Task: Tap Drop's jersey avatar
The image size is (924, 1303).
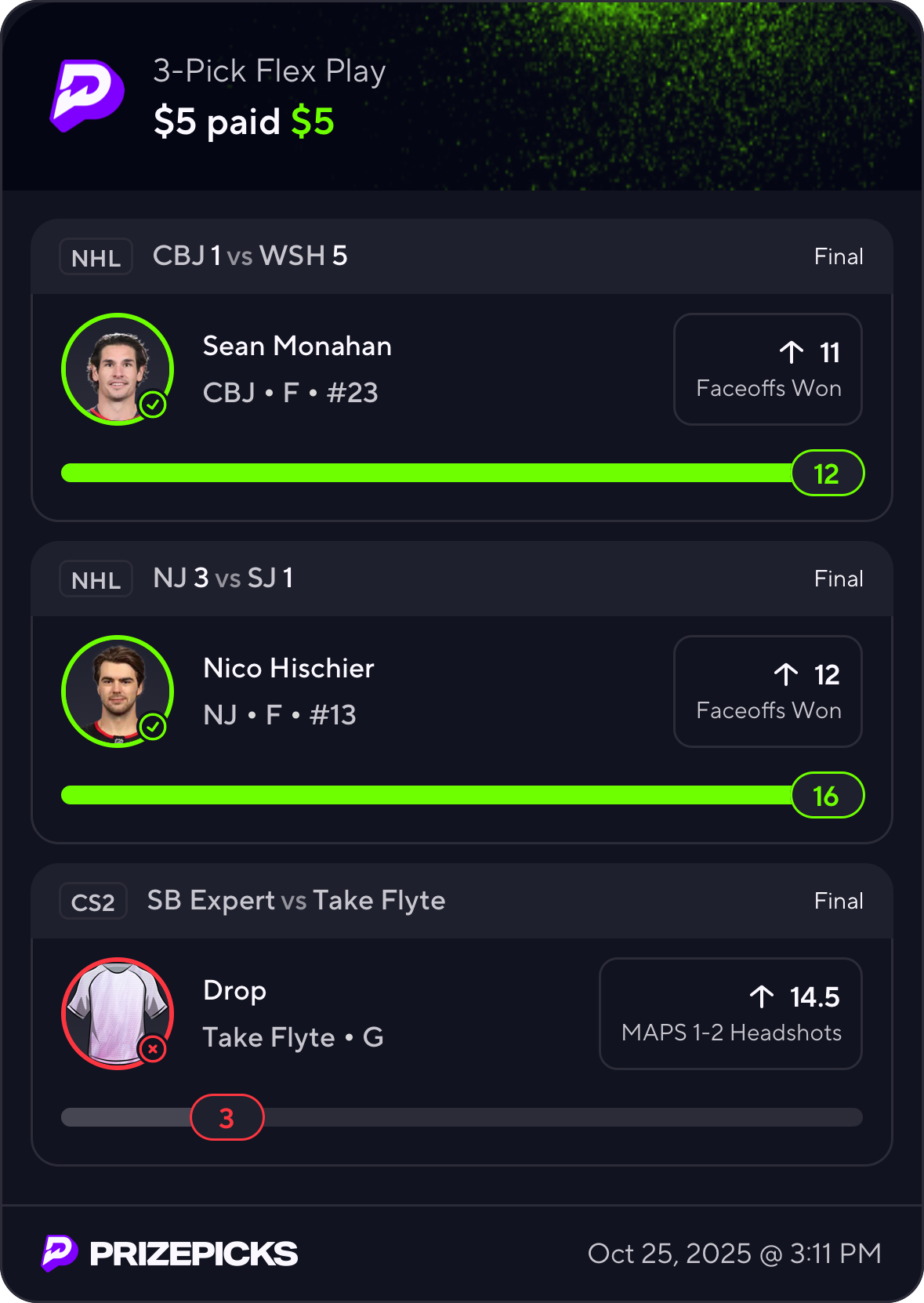Action: (x=118, y=1013)
